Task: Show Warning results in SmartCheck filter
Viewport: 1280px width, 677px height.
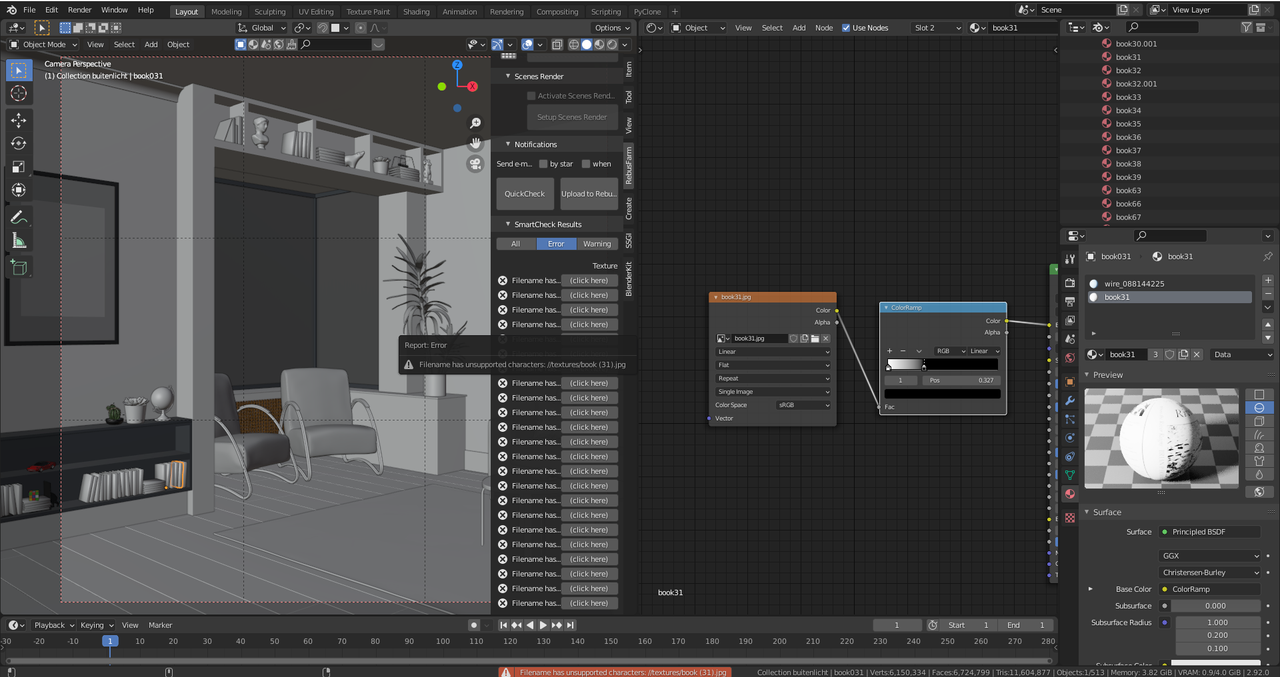Action: [597, 244]
